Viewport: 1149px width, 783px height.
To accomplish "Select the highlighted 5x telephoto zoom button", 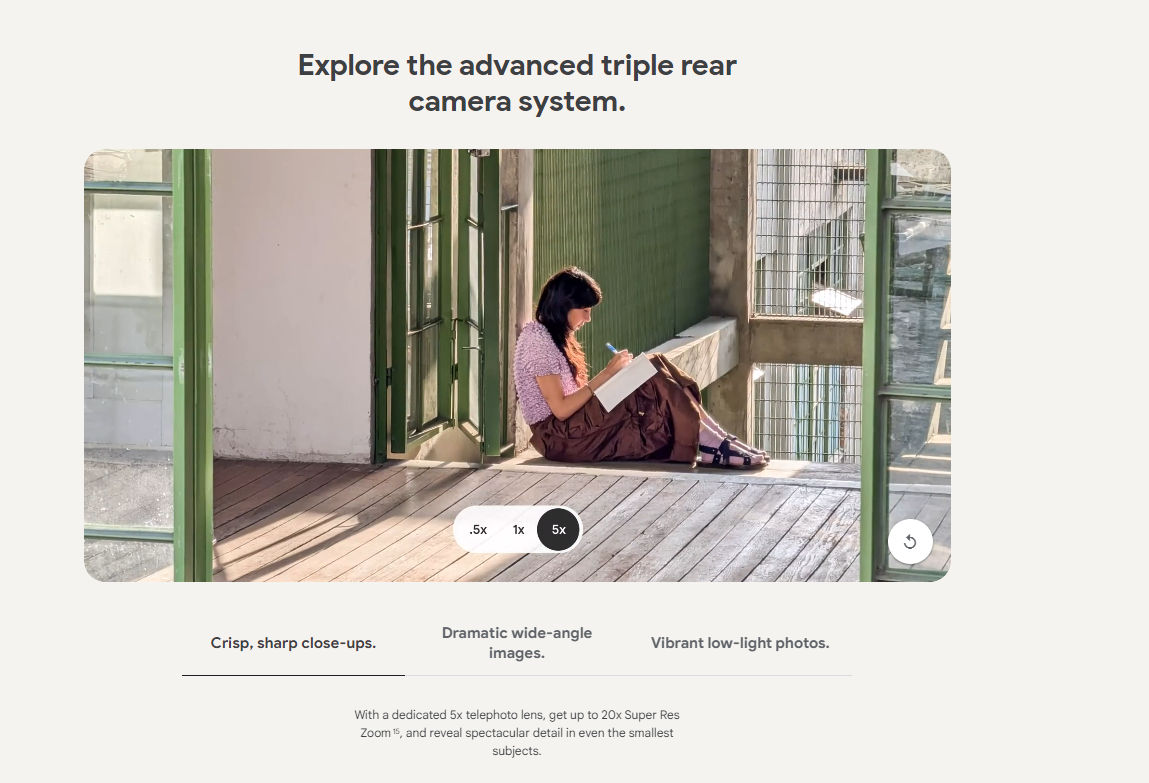I will click(x=558, y=530).
